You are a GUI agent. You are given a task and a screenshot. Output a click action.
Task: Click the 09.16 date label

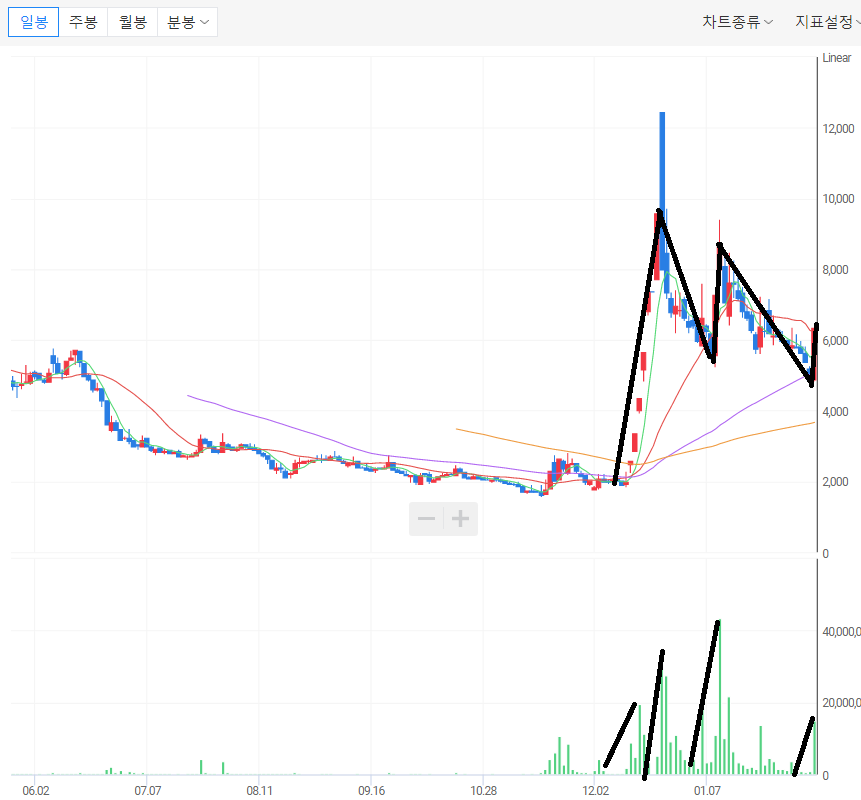click(x=371, y=791)
